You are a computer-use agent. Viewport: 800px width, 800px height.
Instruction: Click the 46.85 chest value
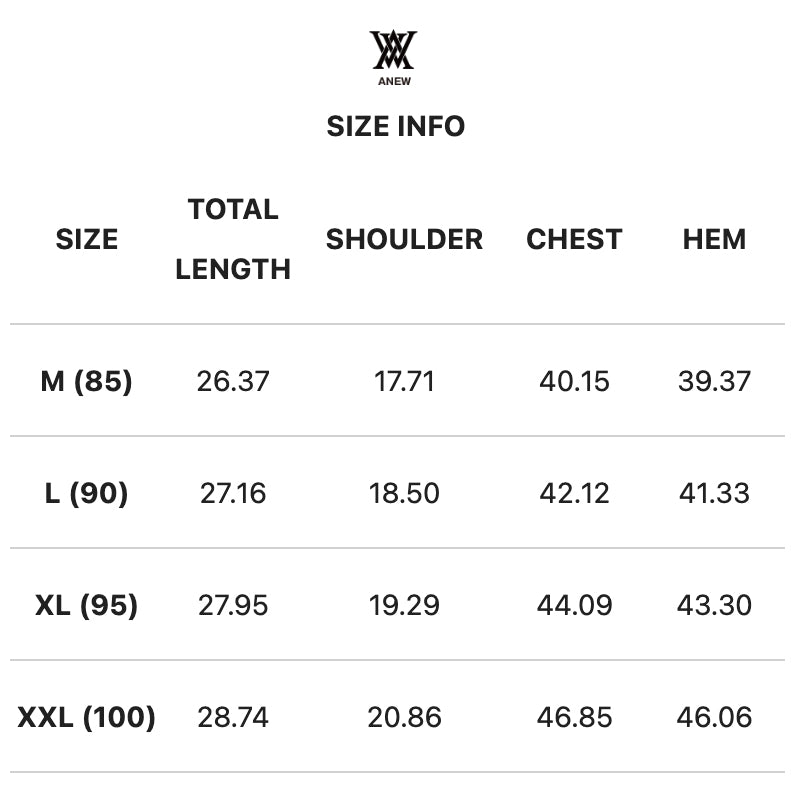[x=574, y=717]
